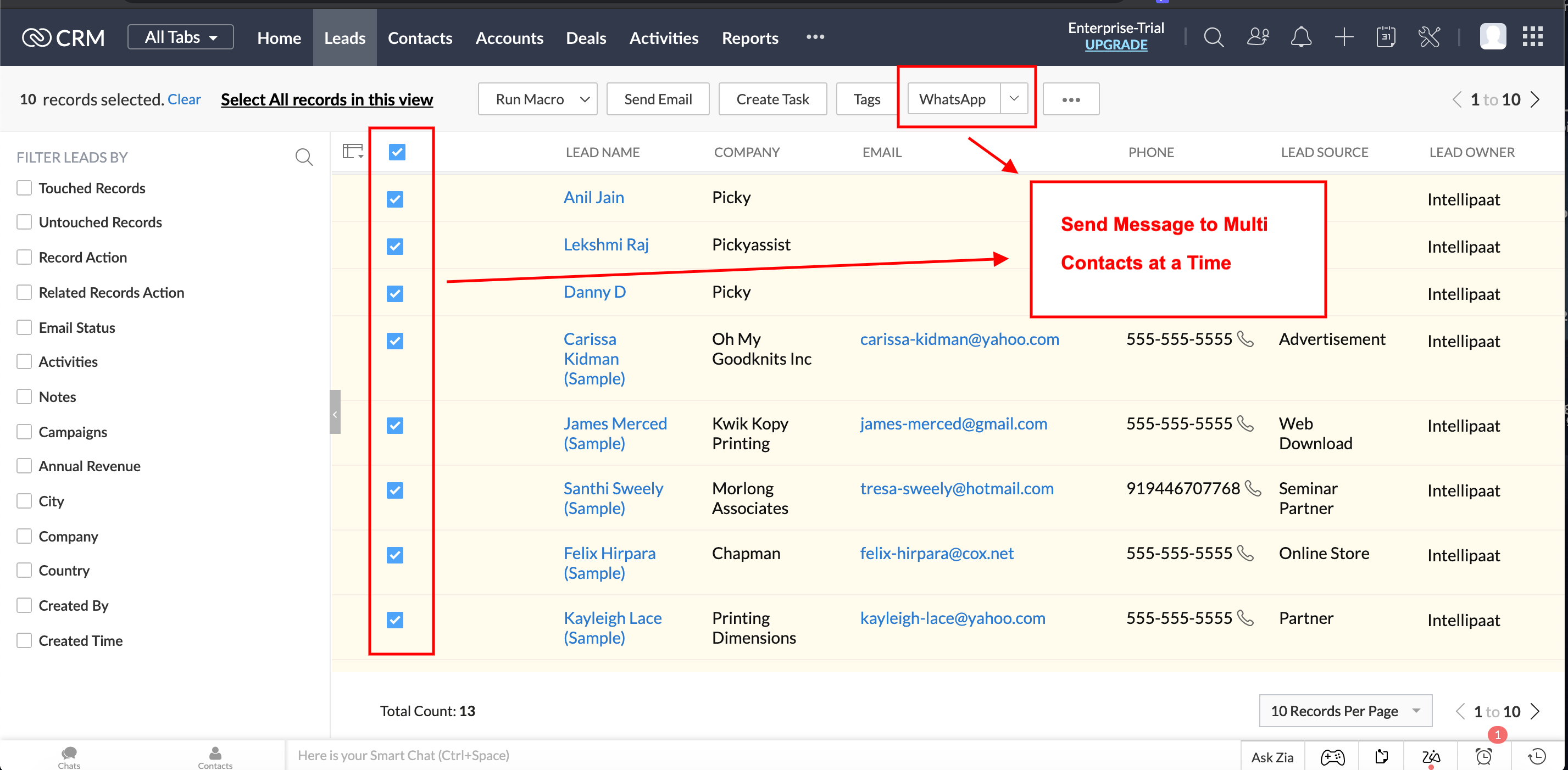This screenshot has width=1568, height=770.
Task: Open the search magnifier in top bar
Action: pos(1213,38)
